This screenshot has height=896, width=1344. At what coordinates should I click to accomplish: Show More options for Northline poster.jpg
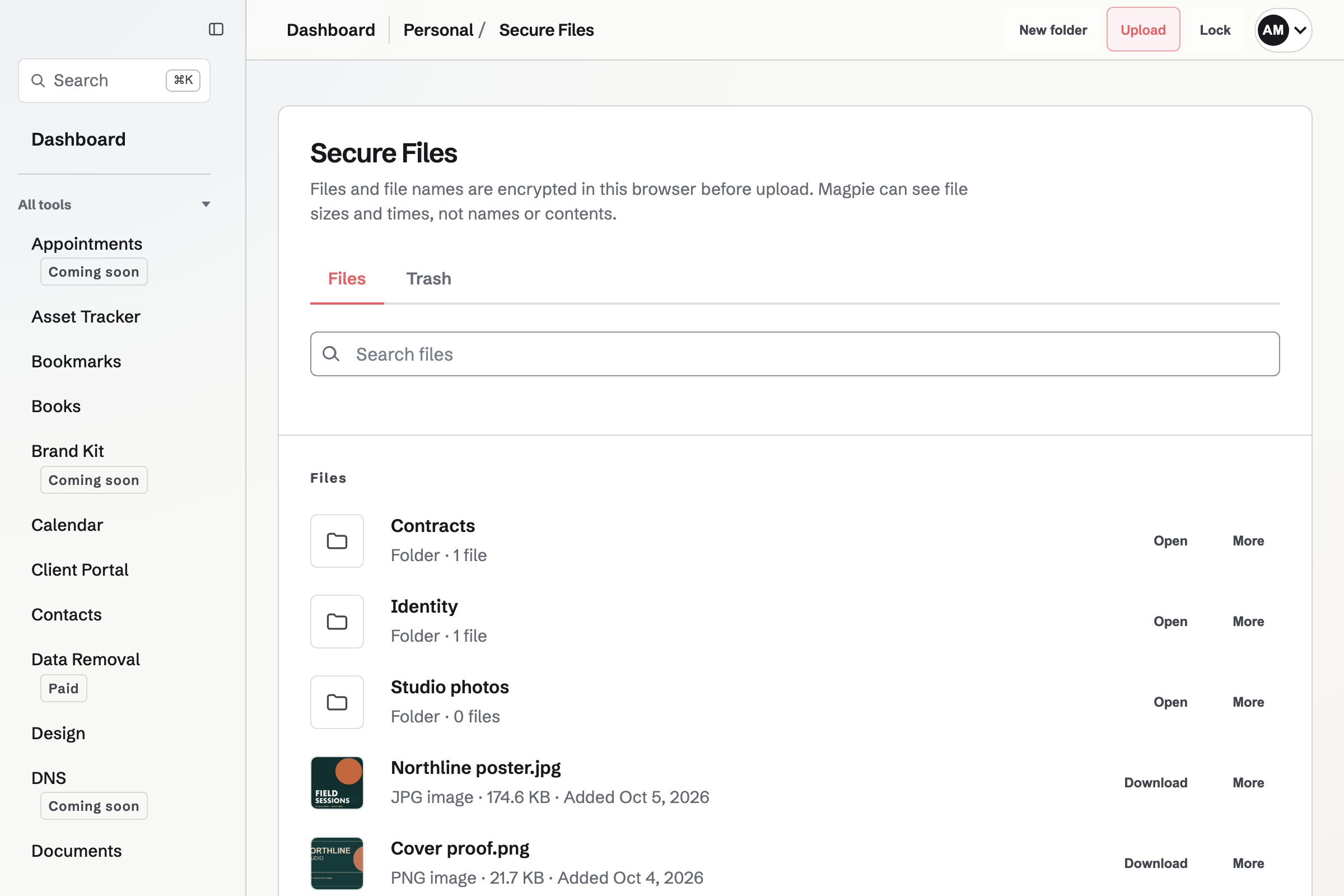click(1248, 782)
